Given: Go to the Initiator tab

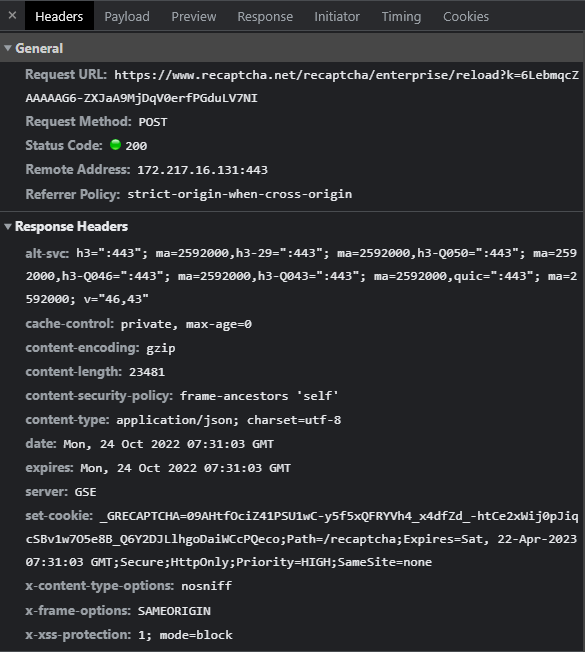Looking at the screenshot, I should [x=337, y=16].
